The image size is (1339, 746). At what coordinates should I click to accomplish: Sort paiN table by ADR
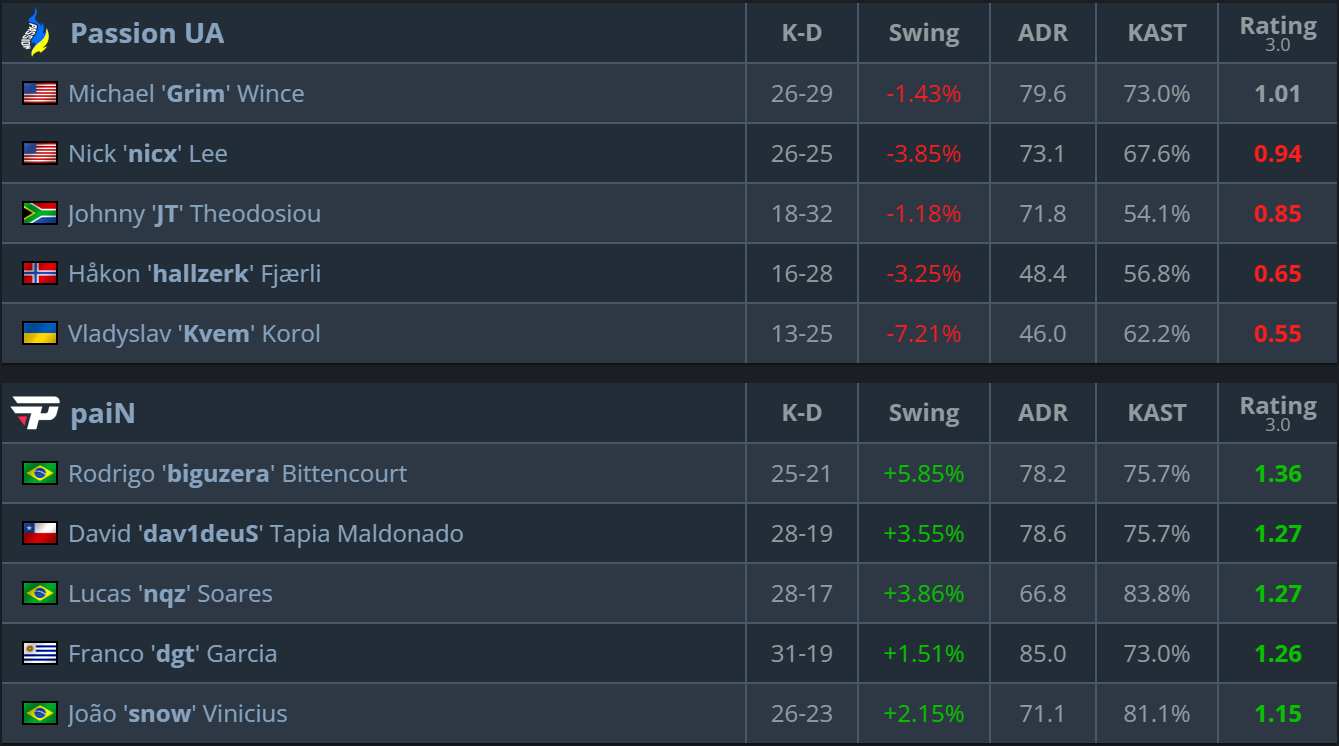click(1042, 413)
